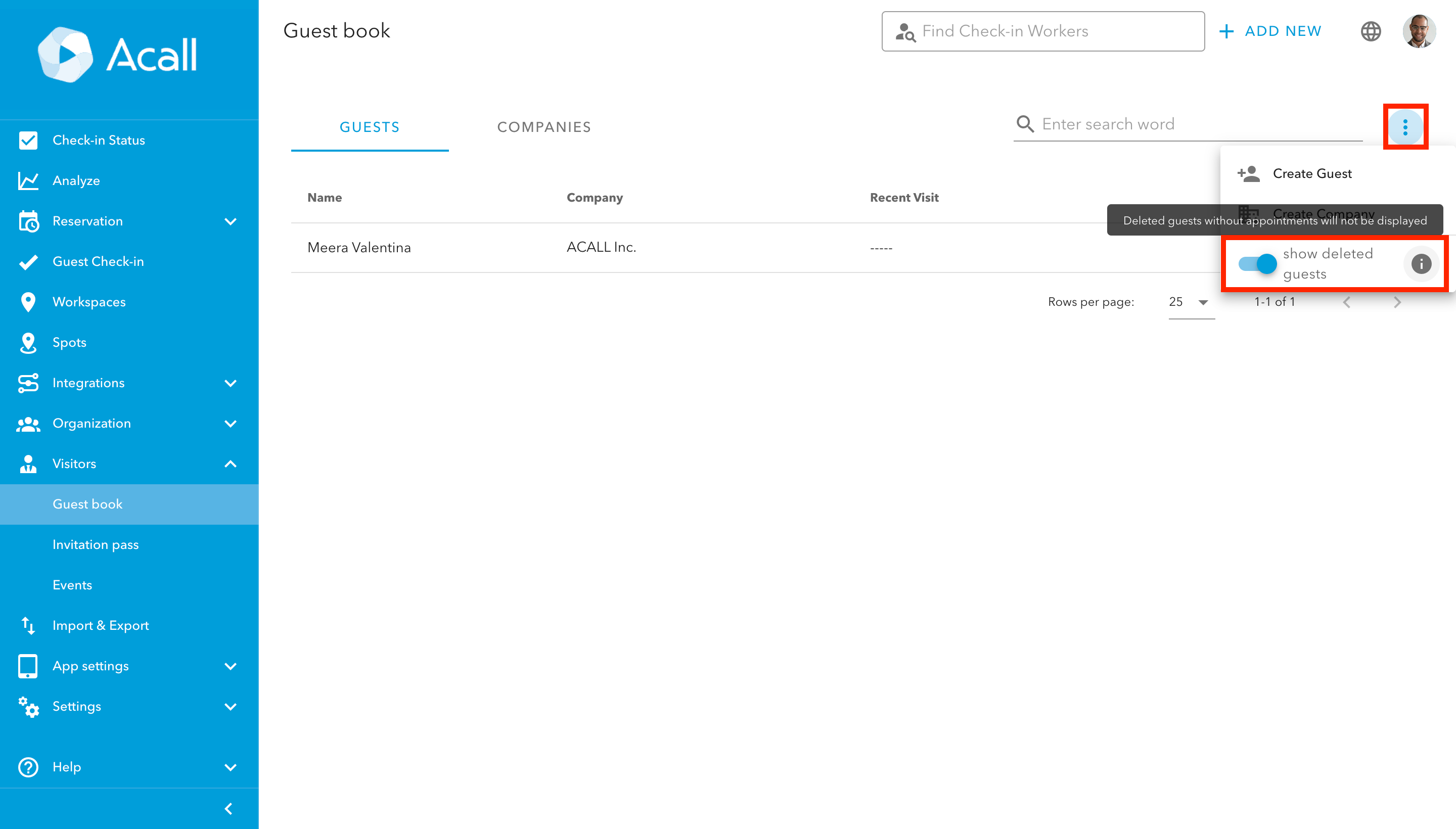Image resolution: width=1456 pixels, height=829 pixels.
Task: Select Create Guest menu entry
Action: click(1337, 174)
